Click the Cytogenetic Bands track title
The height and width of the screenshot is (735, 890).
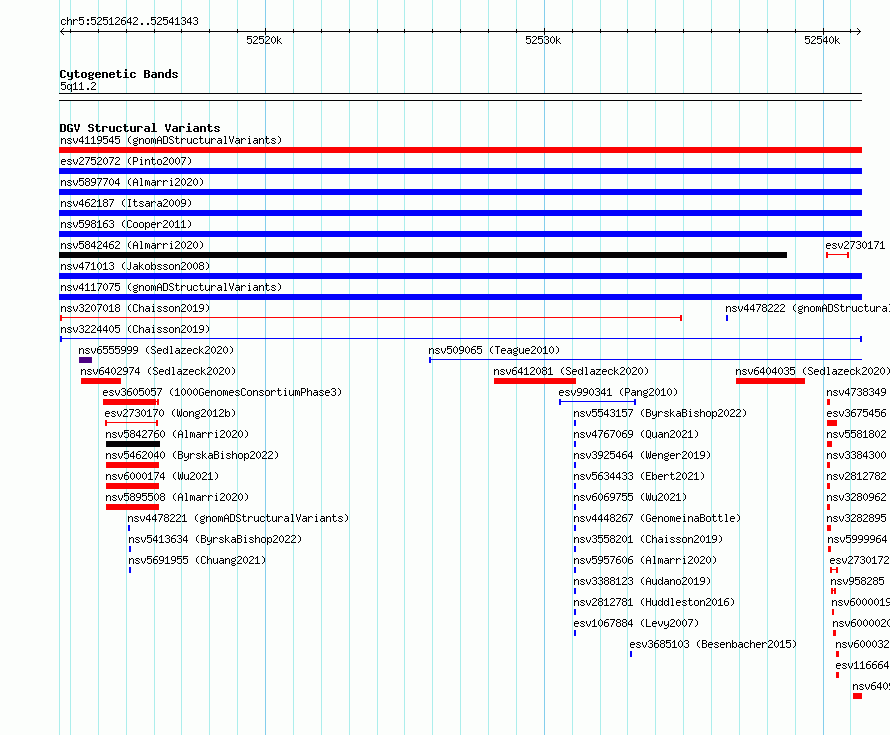pos(119,74)
